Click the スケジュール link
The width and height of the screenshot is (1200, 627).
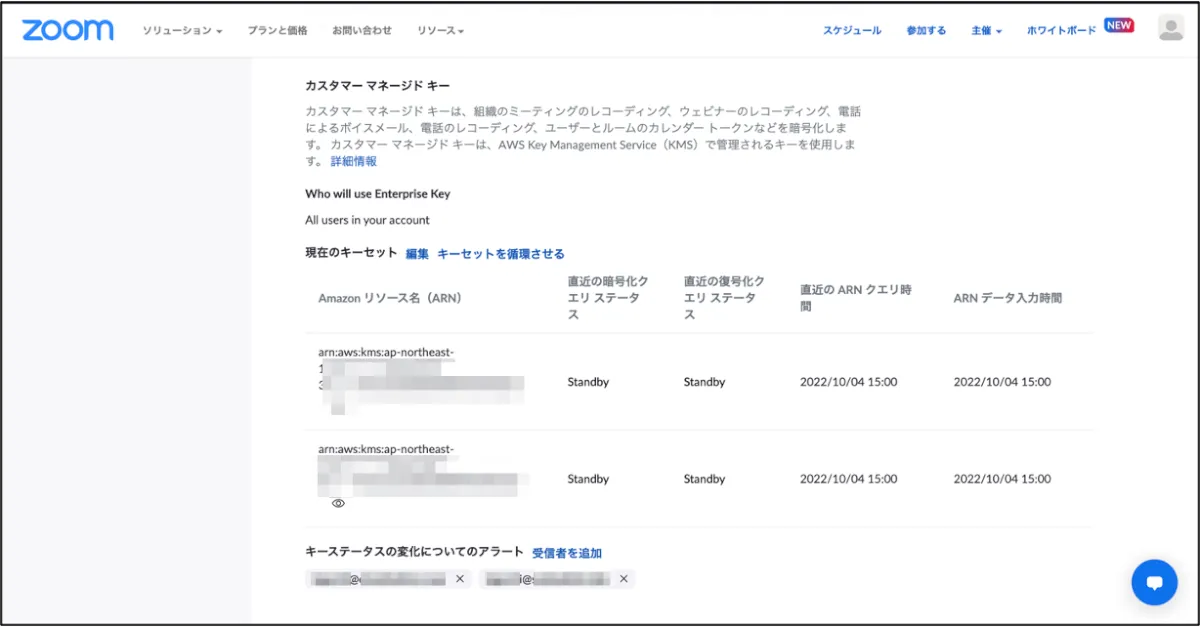point(852,31)
